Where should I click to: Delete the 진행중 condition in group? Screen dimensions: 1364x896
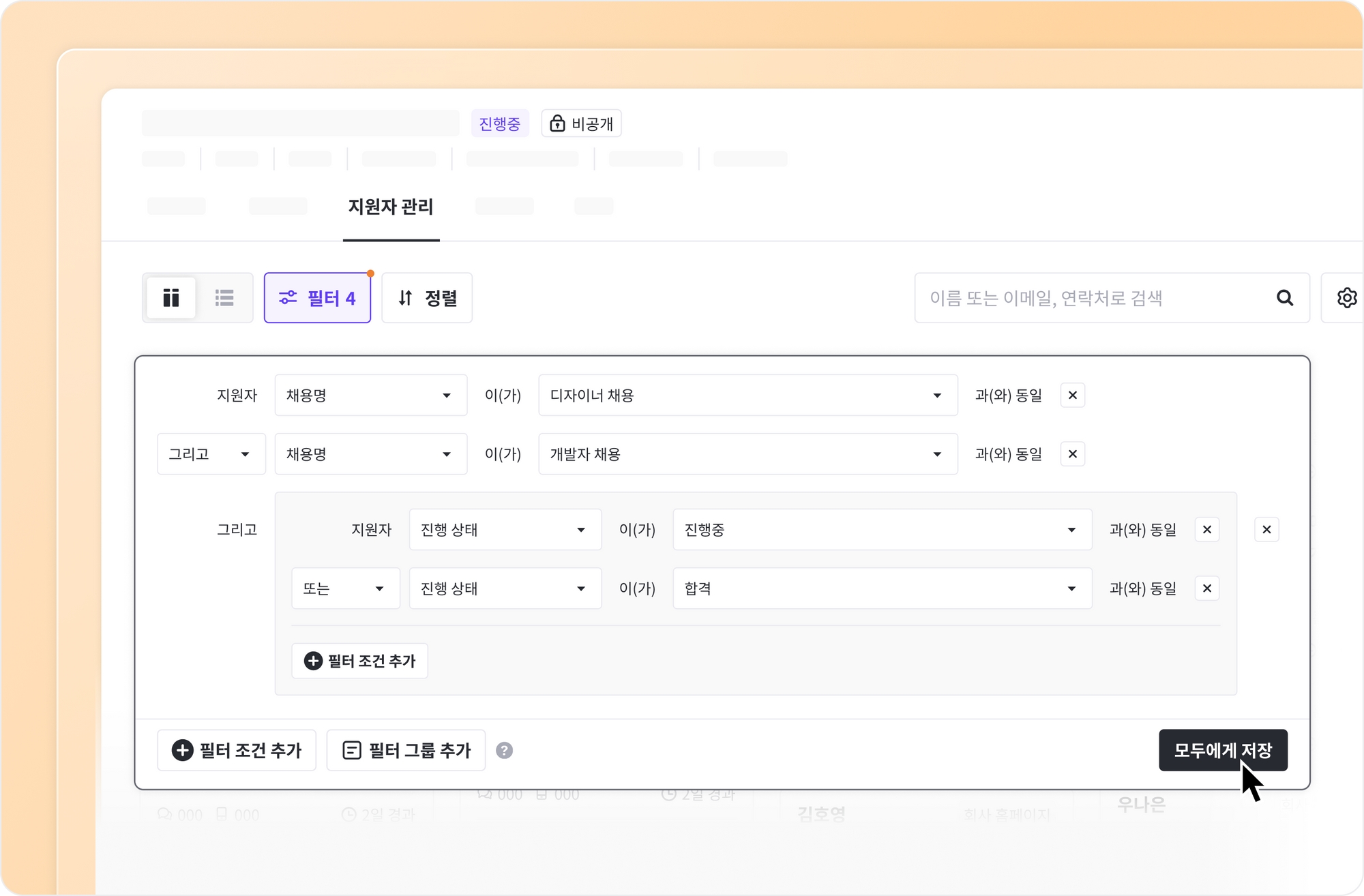pyautogui.click(x=1206, y=530)
